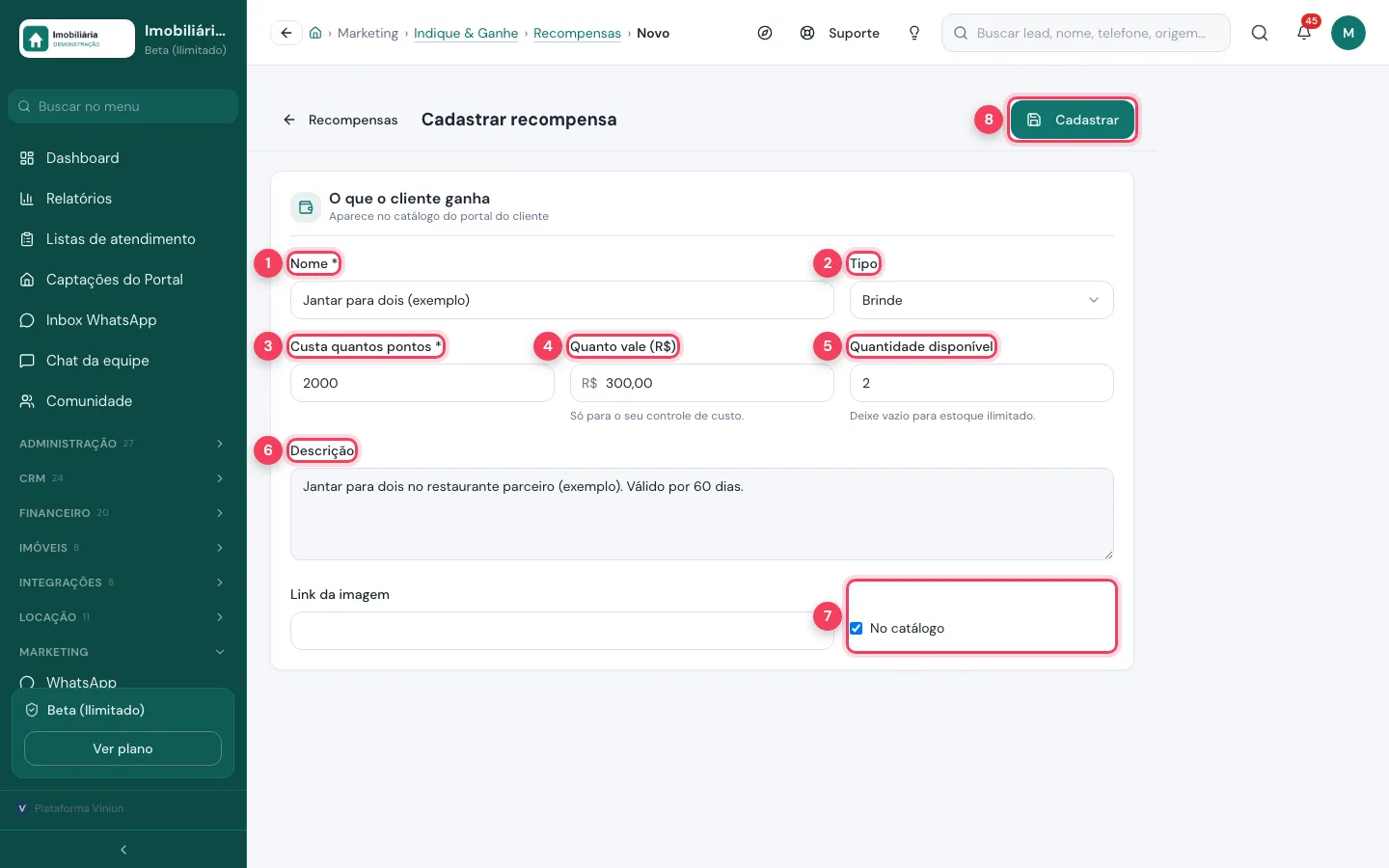
Task: Click the 'Quantidade disponível' field
Action: pos(982,383)
